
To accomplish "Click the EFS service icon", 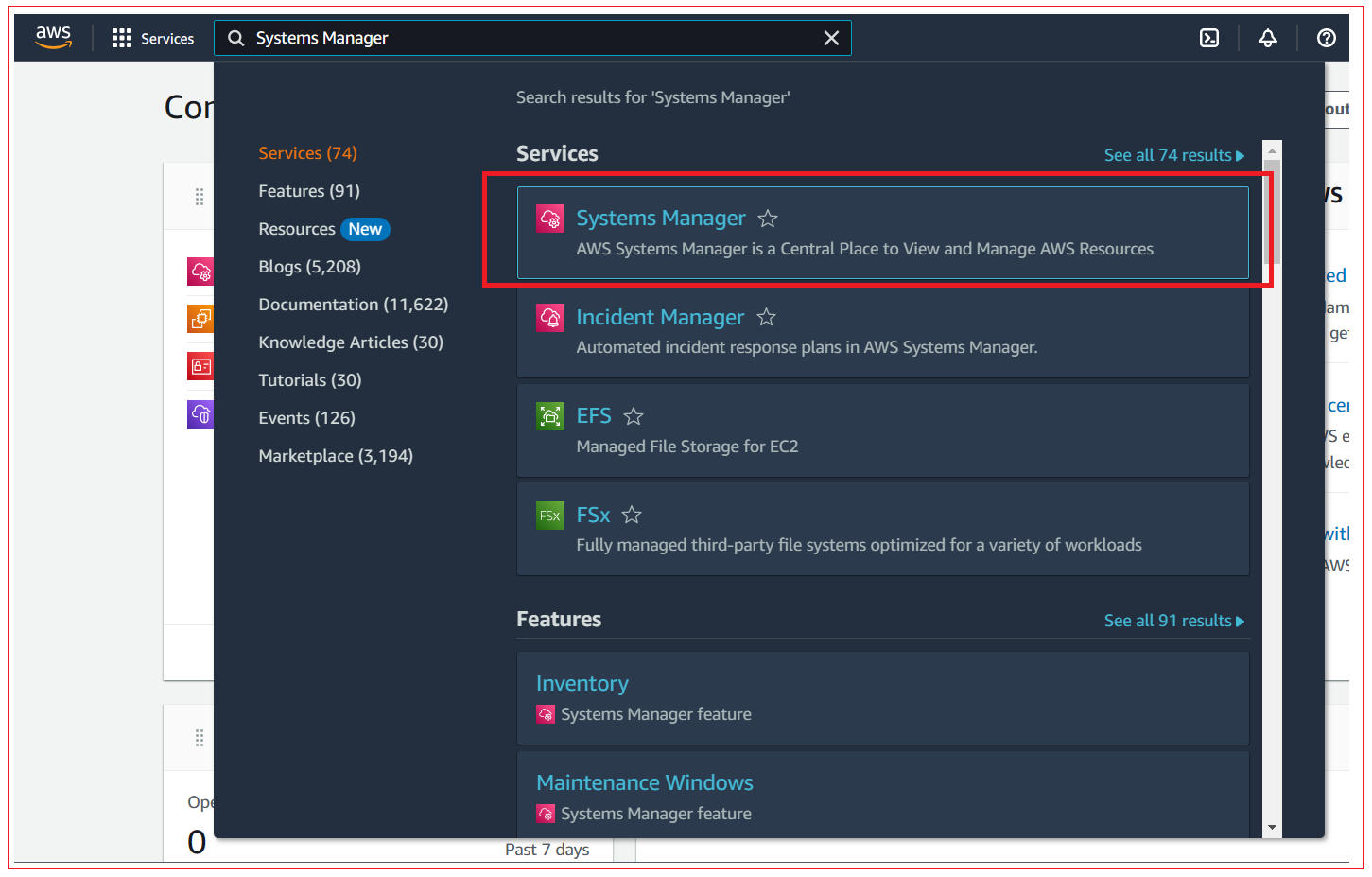I will point(550,416).
